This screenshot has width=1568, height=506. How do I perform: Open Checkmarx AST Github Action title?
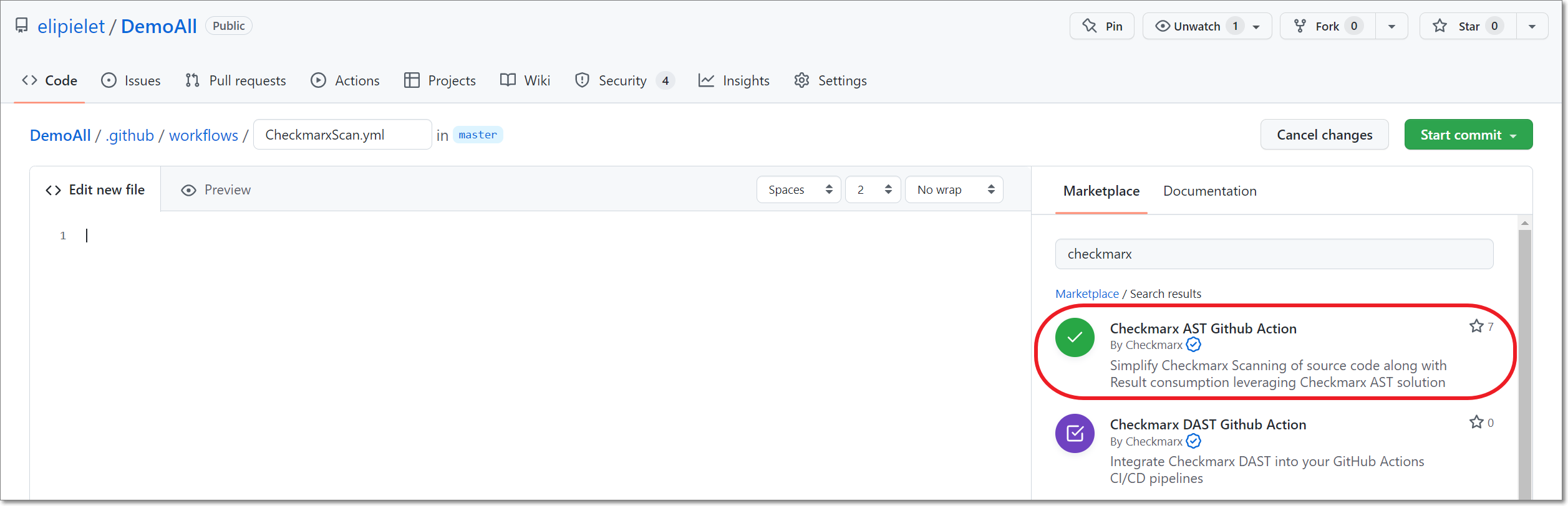point(1203,328)
